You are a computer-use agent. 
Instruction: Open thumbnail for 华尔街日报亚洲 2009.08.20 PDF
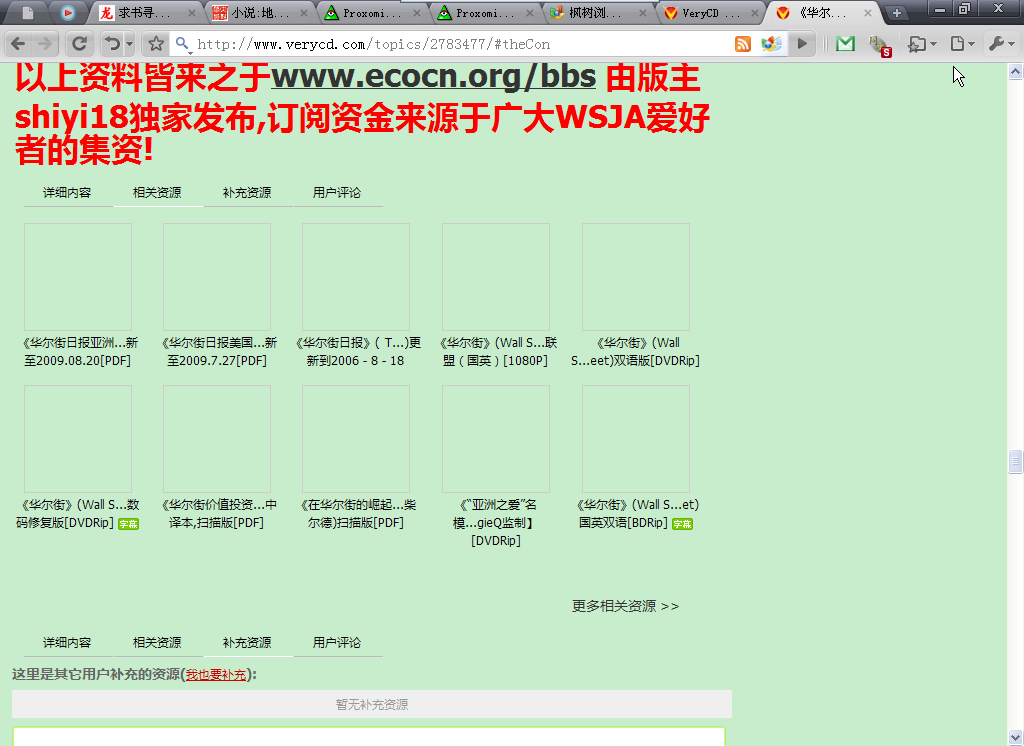(78, 277)
